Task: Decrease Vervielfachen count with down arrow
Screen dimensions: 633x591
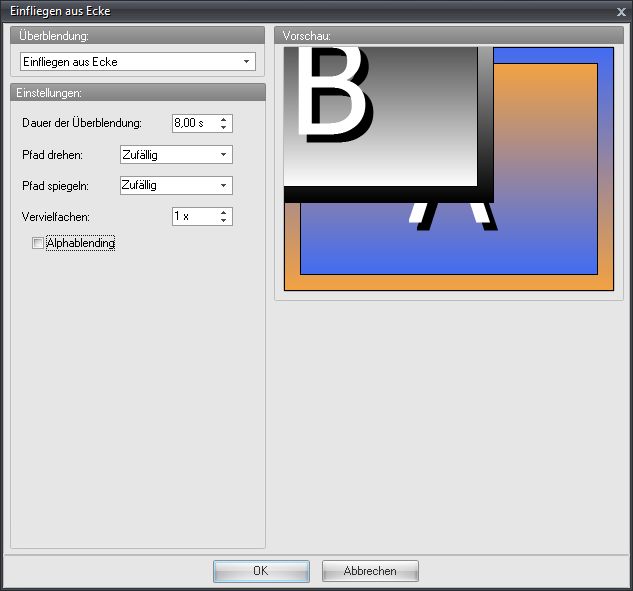Action: tap(224, 221)
